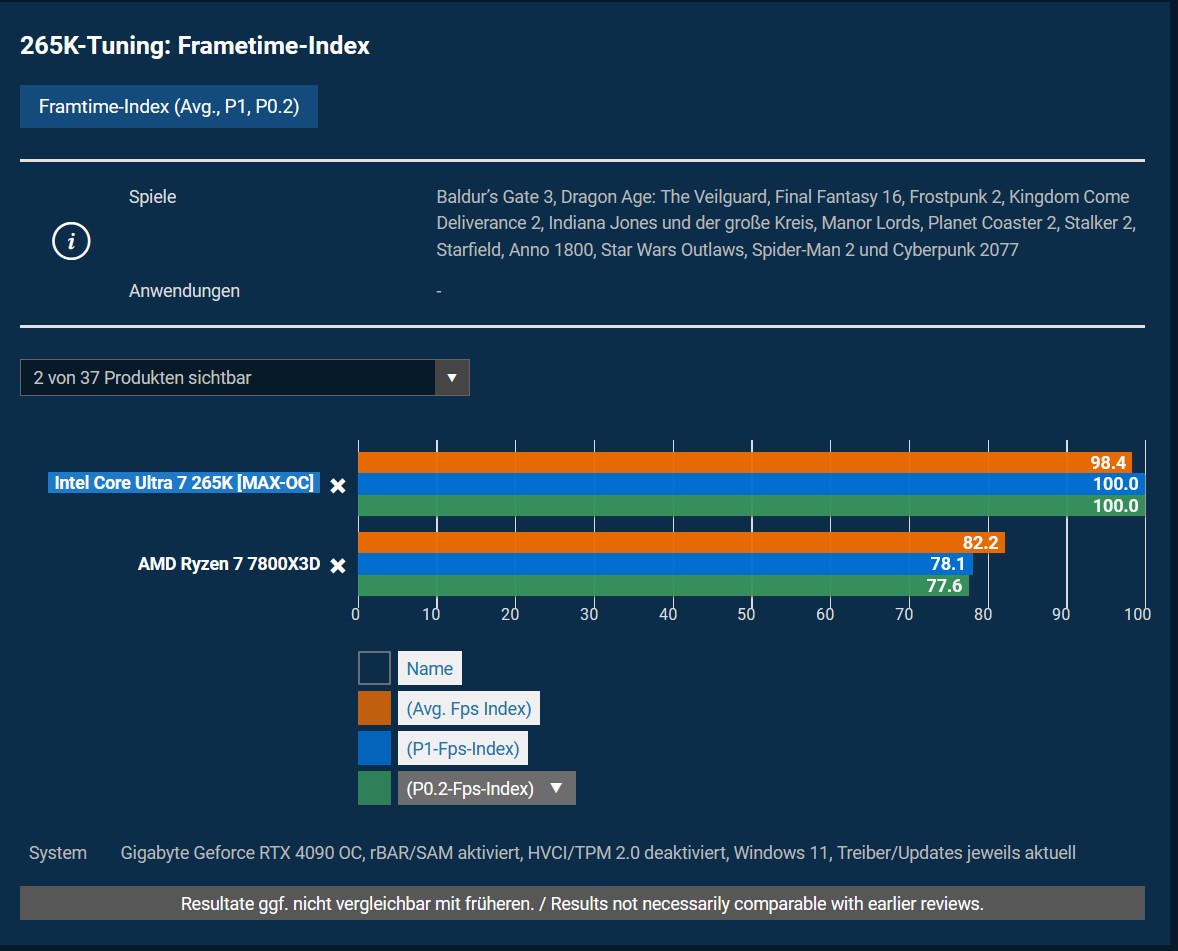1178x951 pixels.
Task: Click the 'Resultate ggf. nicht vergleichbar' notice bar
Action: click(582, 904)
